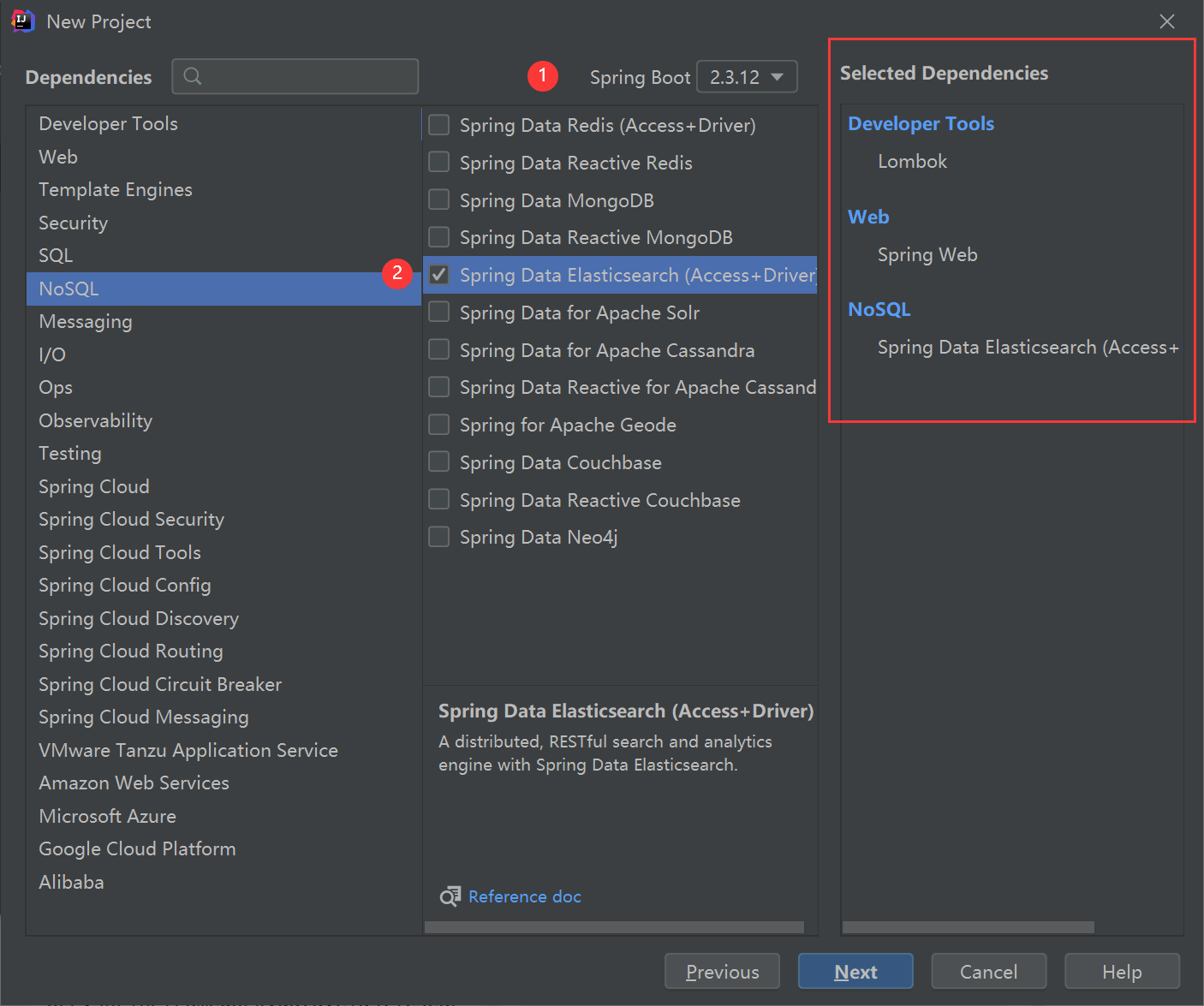The image size is (1204, 1006).
Task: Click selected dependencies horizontal scrollbar
Action: tap(969, 927)
